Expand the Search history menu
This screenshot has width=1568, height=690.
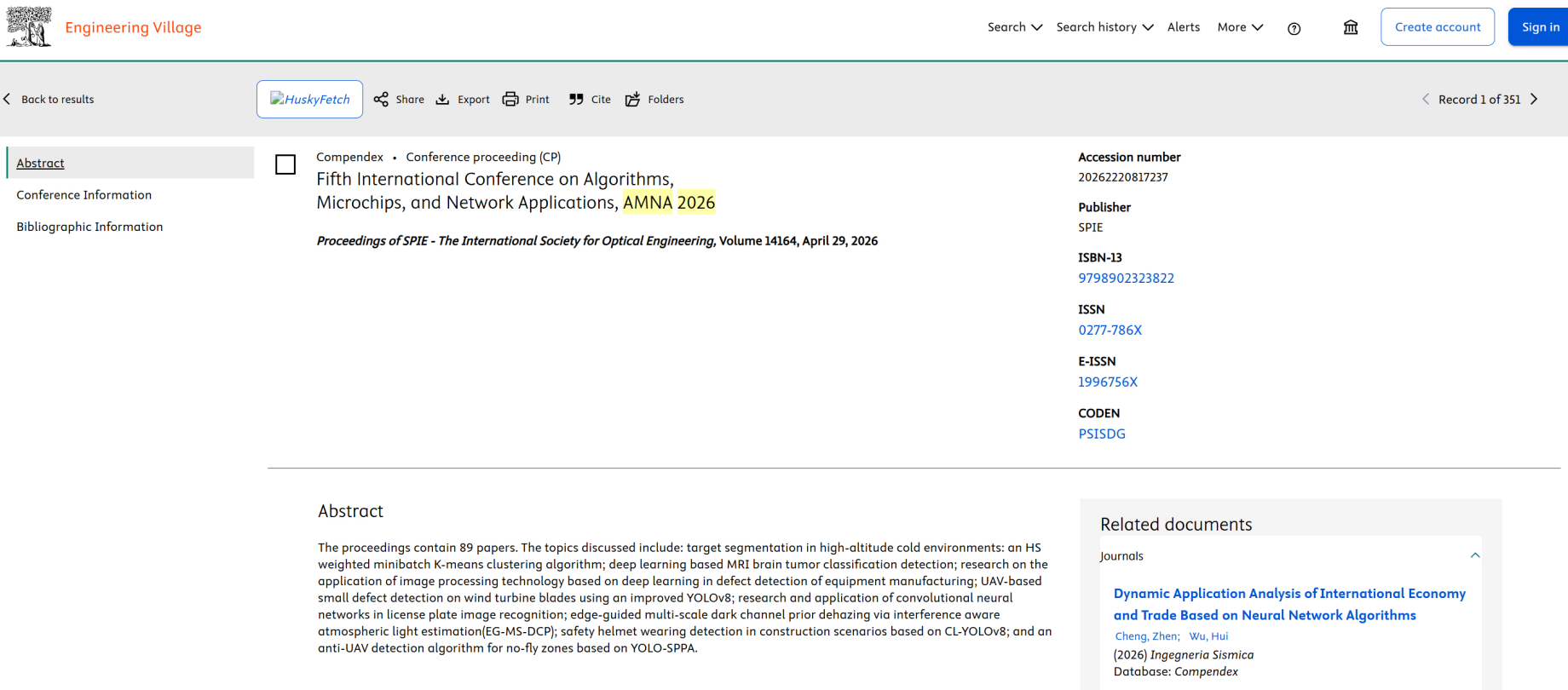[1104, 27]
